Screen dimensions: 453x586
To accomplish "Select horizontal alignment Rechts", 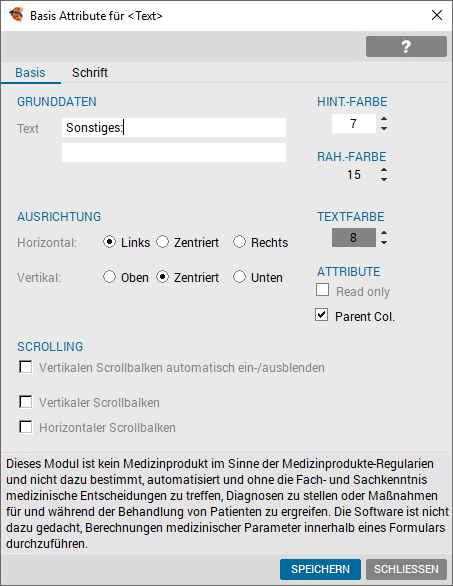I will point(239,242).
